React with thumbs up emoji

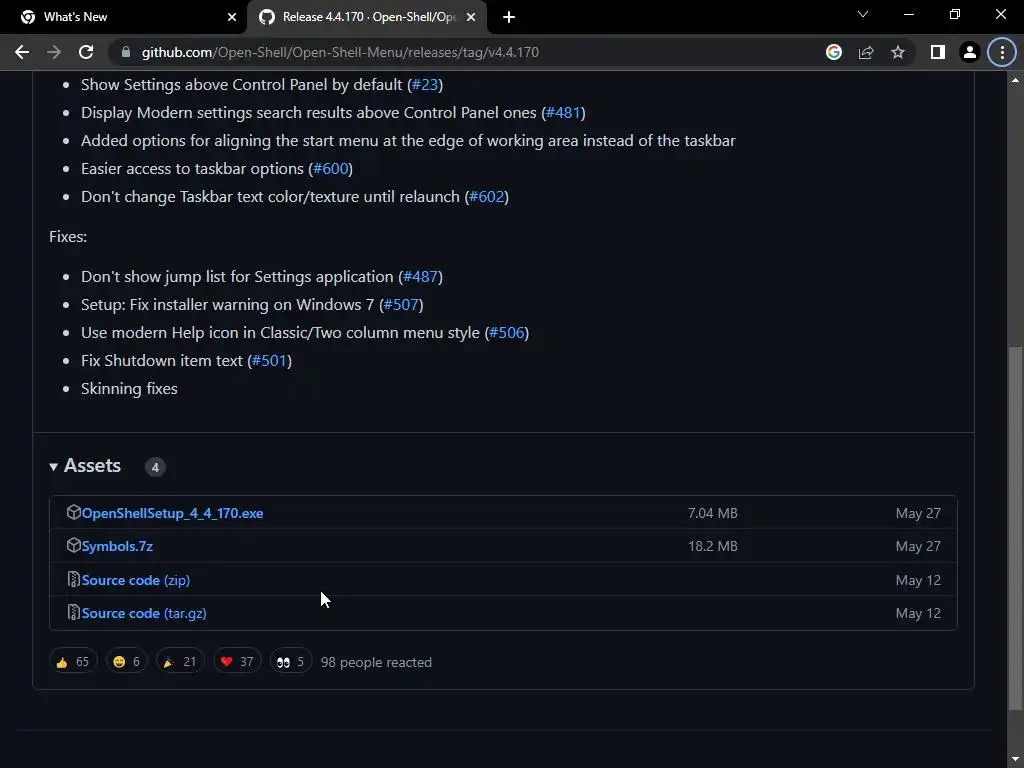pyautogui.click(x=73, y=662)
